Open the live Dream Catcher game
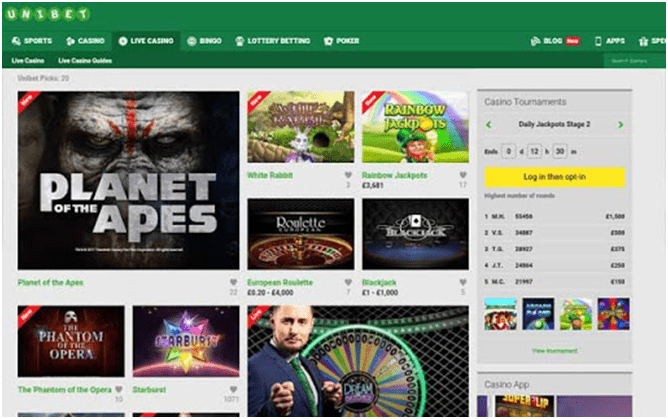Viewport: 668px width, 419px height. (358, 361)
